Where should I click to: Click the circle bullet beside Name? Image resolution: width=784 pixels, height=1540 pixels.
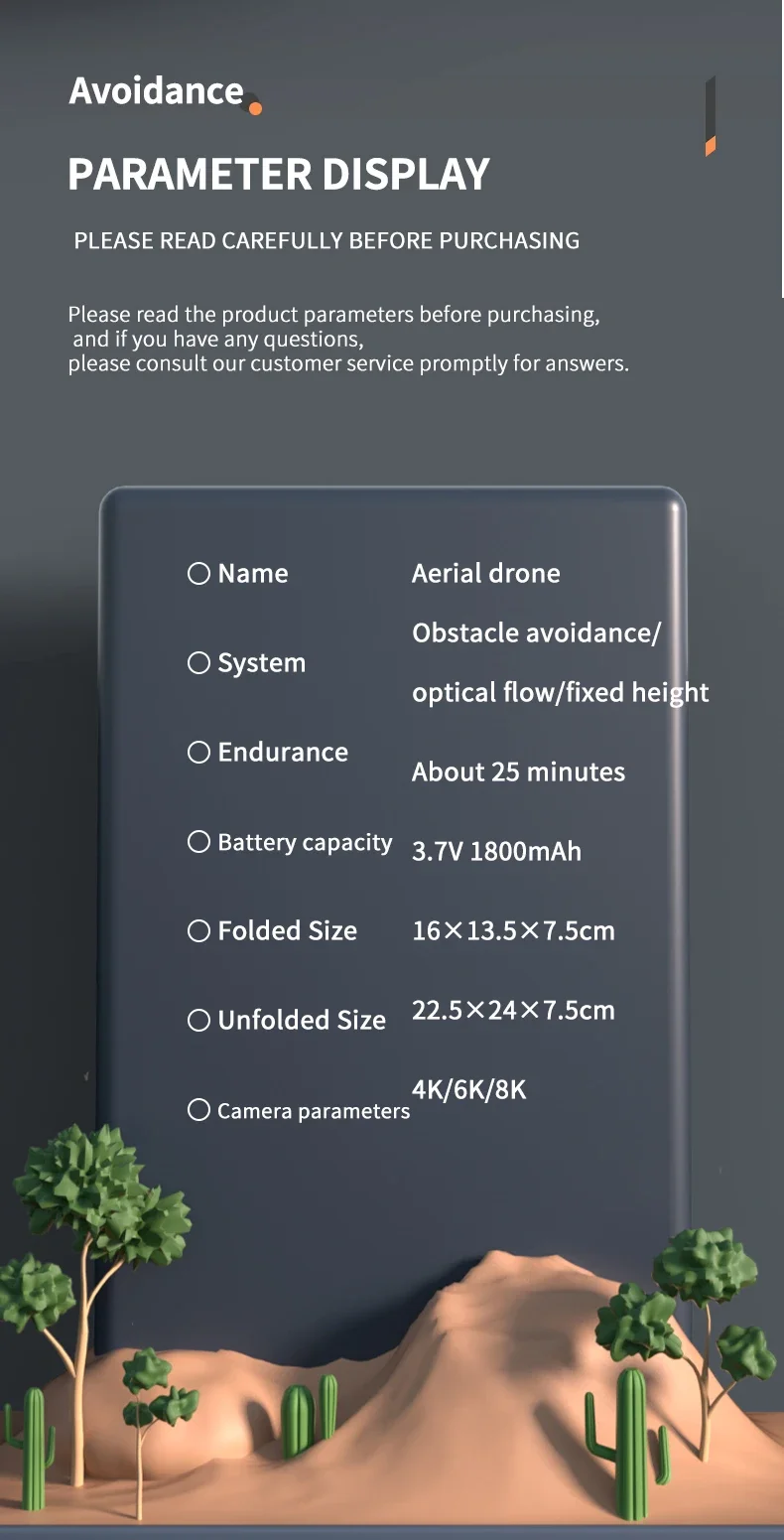(x=198, y=574)
